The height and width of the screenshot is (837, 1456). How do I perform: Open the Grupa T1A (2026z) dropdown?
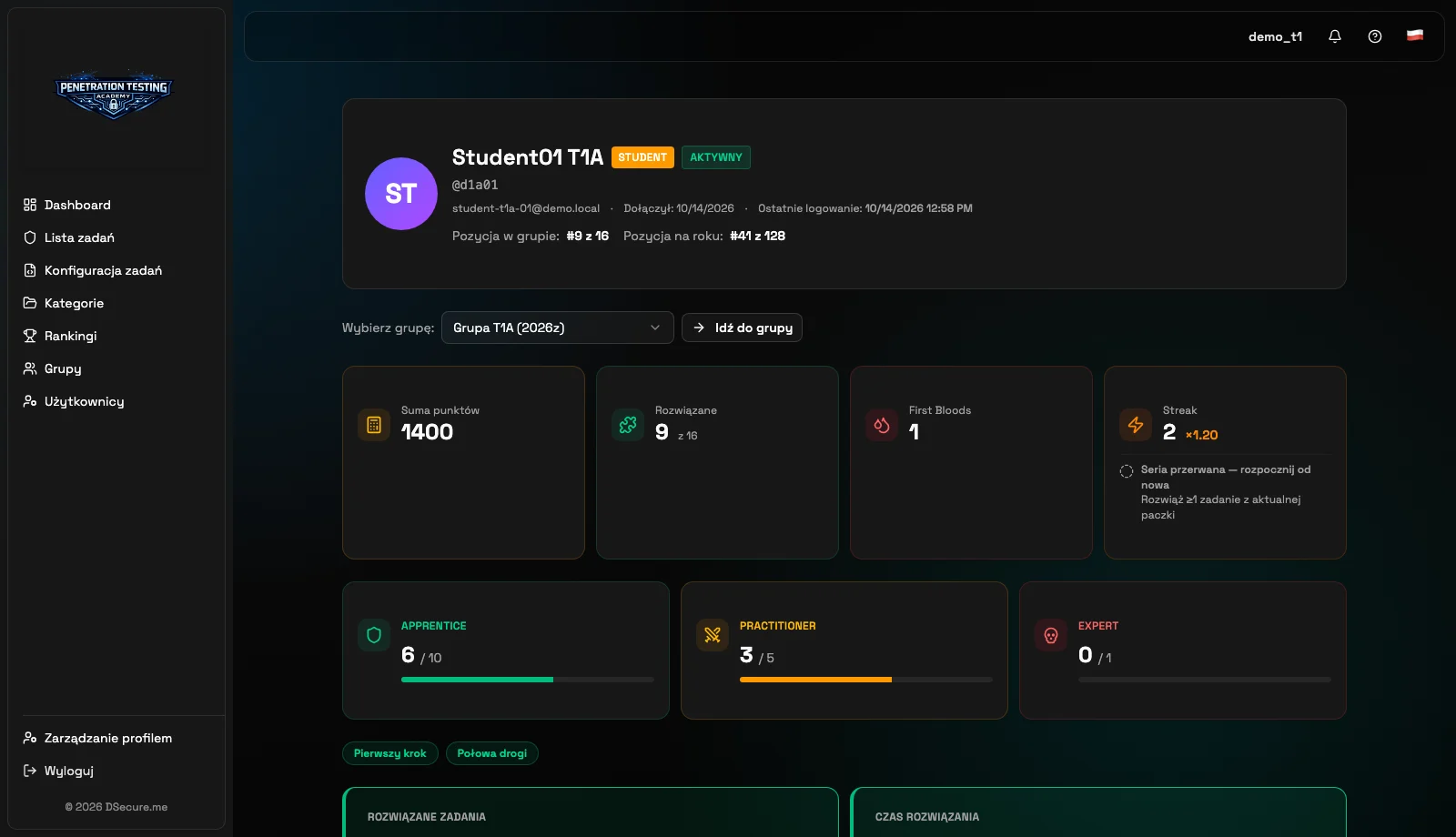point(558,328)
